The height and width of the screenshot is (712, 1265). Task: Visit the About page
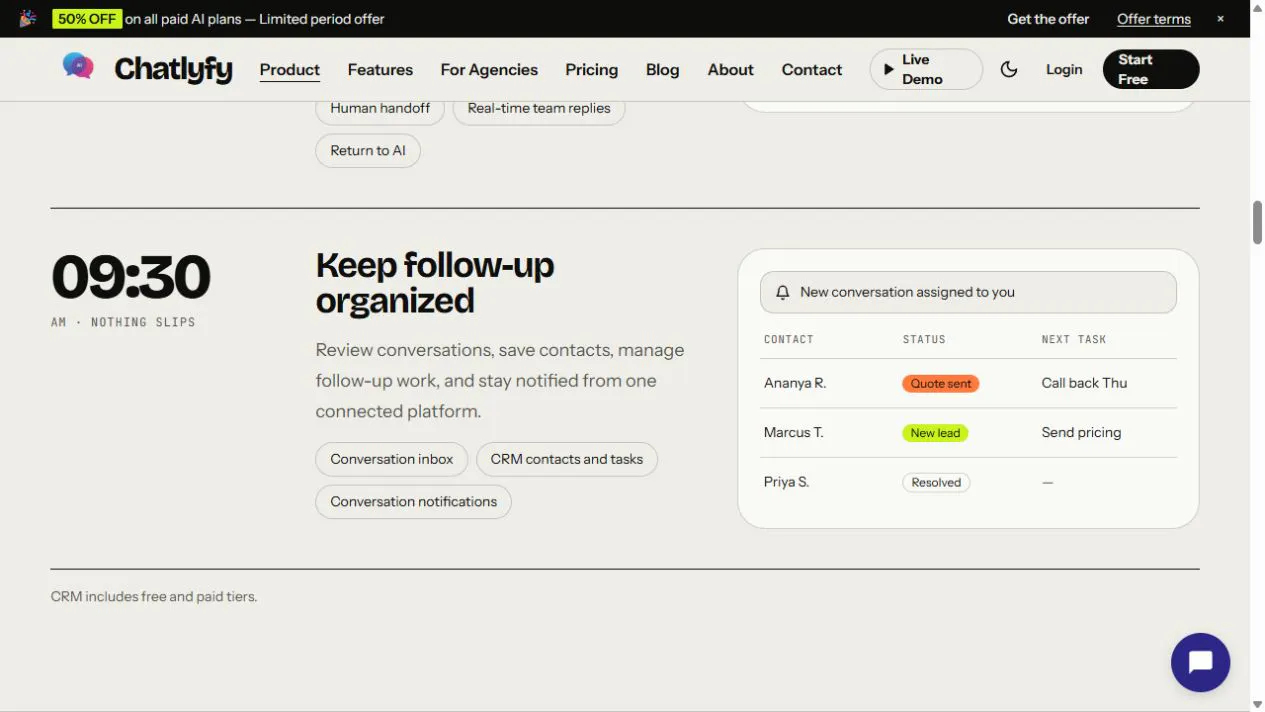pos(730,69)
